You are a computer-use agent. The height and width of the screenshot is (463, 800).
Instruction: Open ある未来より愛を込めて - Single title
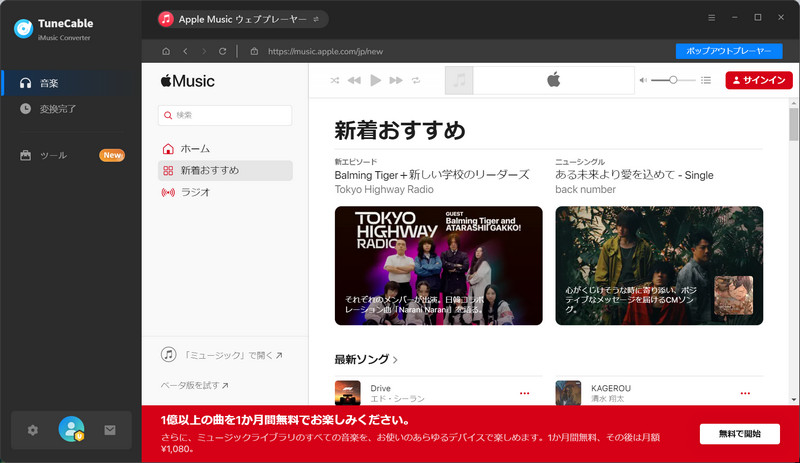point(634,175)
